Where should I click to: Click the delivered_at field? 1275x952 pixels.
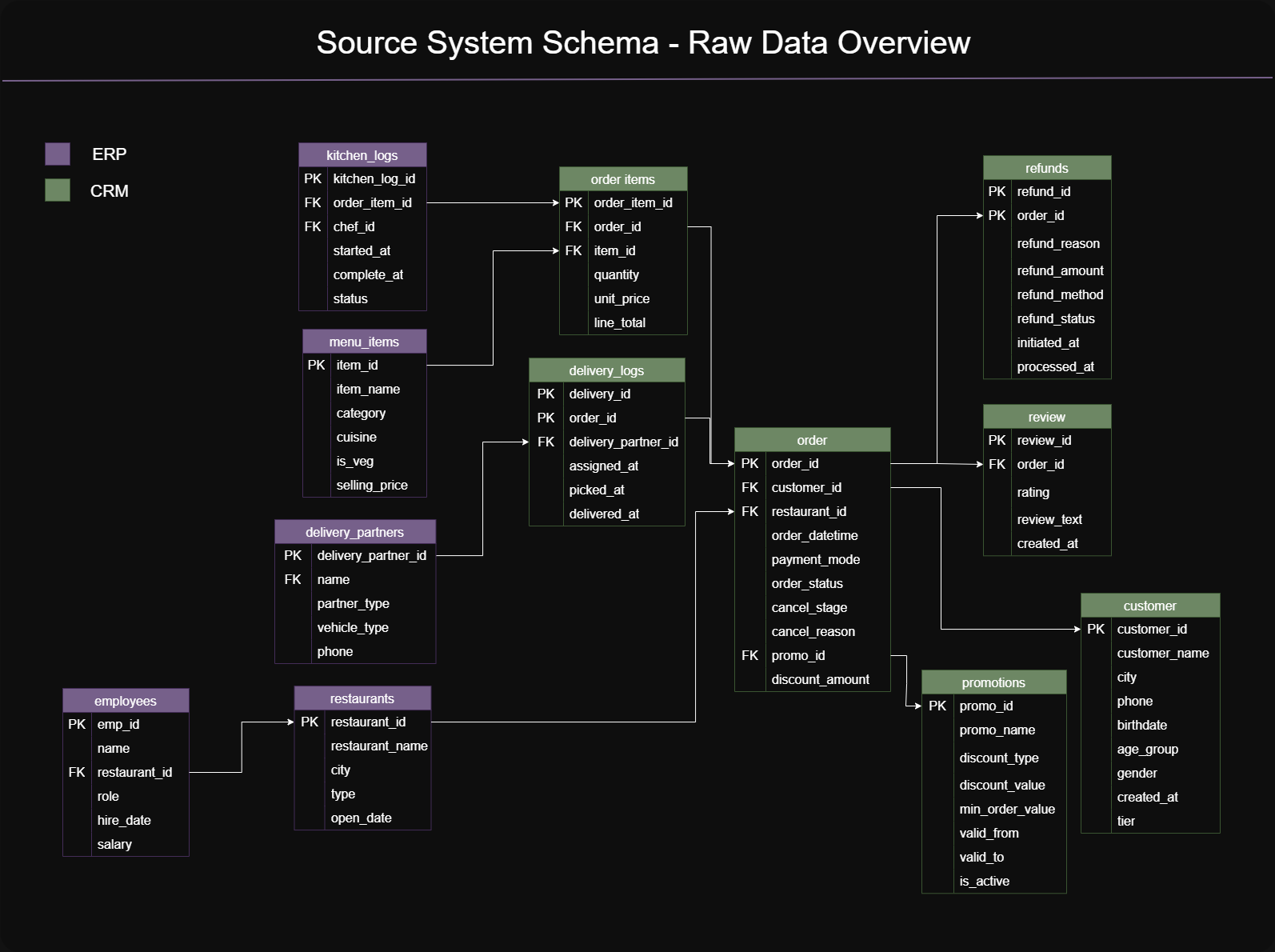coord(604,514)
